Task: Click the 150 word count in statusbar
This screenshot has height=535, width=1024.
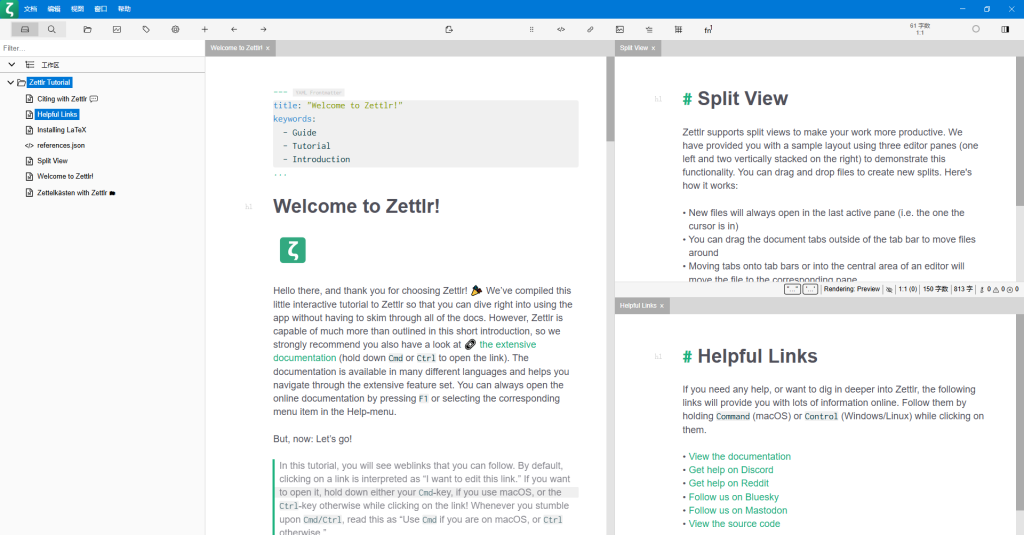Action: (935, 289)
